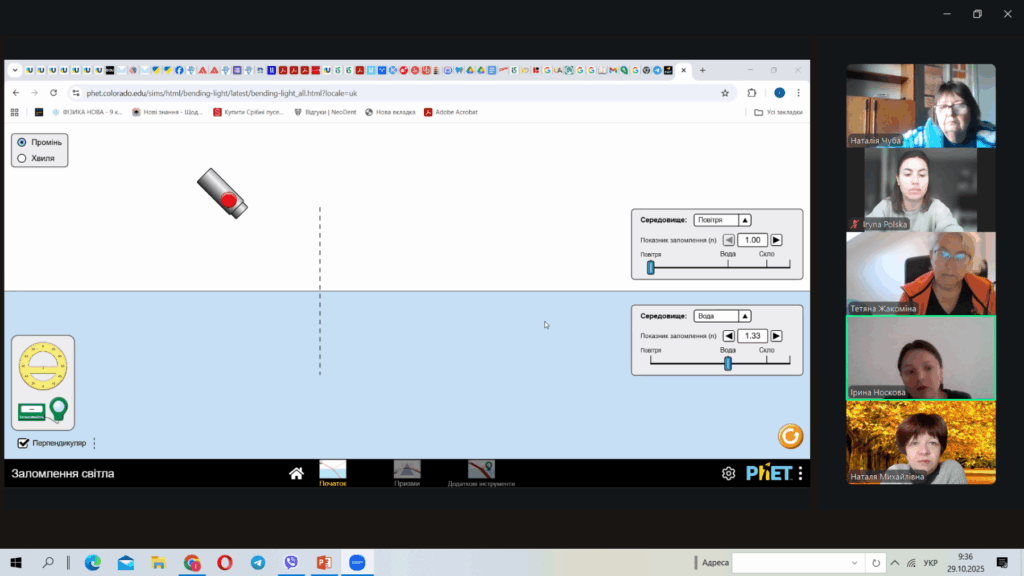Launch Microsoft Edge from taskbar
The image size is (1024, 576).
tap(93, 562)
